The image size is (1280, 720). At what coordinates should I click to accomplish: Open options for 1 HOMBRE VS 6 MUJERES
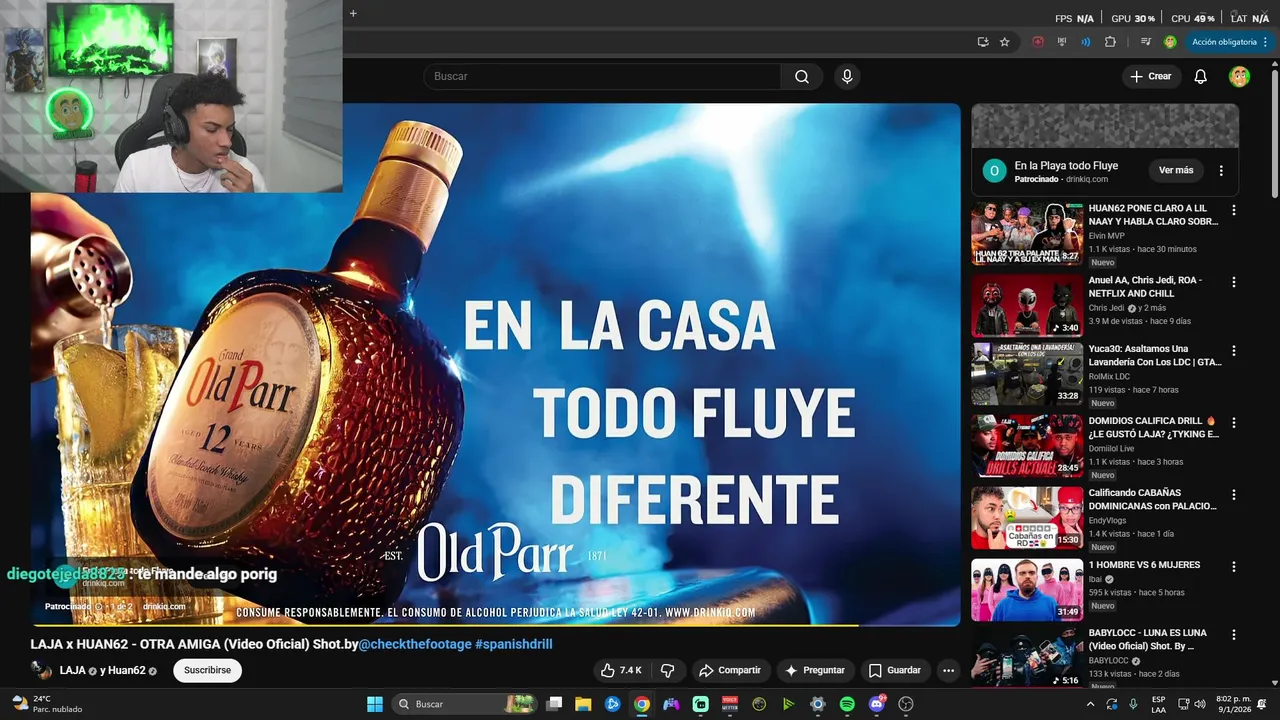(x=1233, y=566)
